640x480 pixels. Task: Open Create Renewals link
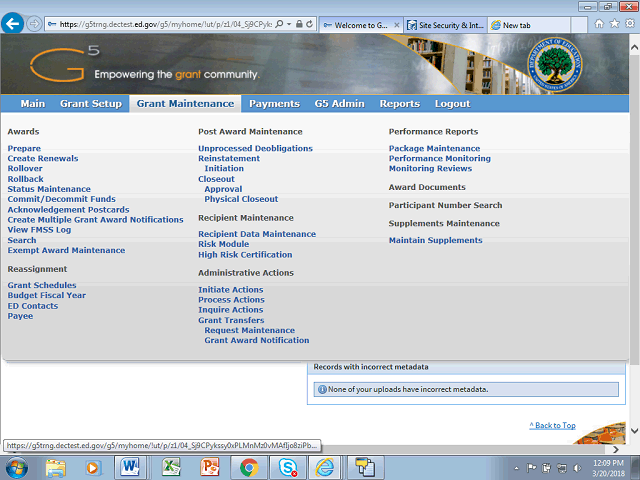tap(43, 158)
